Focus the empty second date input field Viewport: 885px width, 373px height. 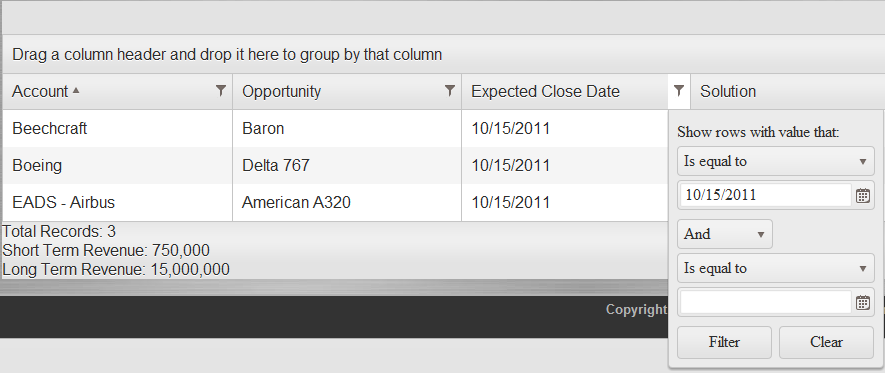pyautogui.click(x=765, y=302)
